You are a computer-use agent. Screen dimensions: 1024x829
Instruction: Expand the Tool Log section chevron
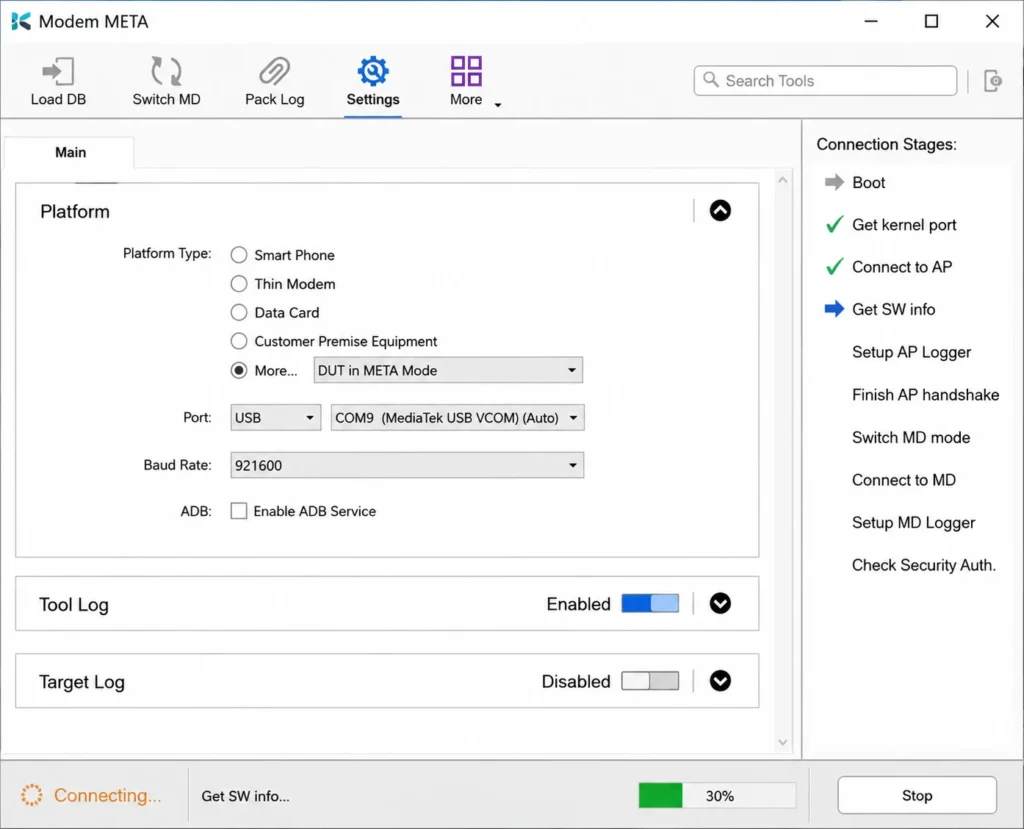720,604
